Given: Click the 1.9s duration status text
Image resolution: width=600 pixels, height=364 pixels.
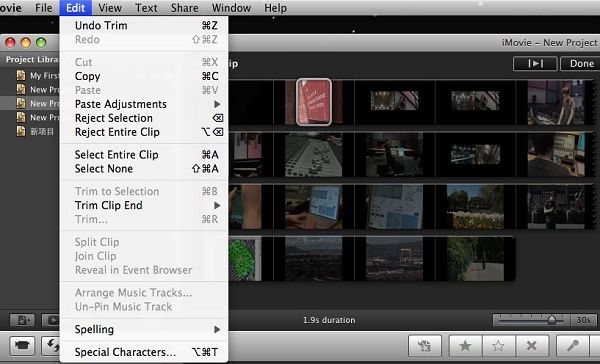Looking at the screenshot, I should point(329,320).
